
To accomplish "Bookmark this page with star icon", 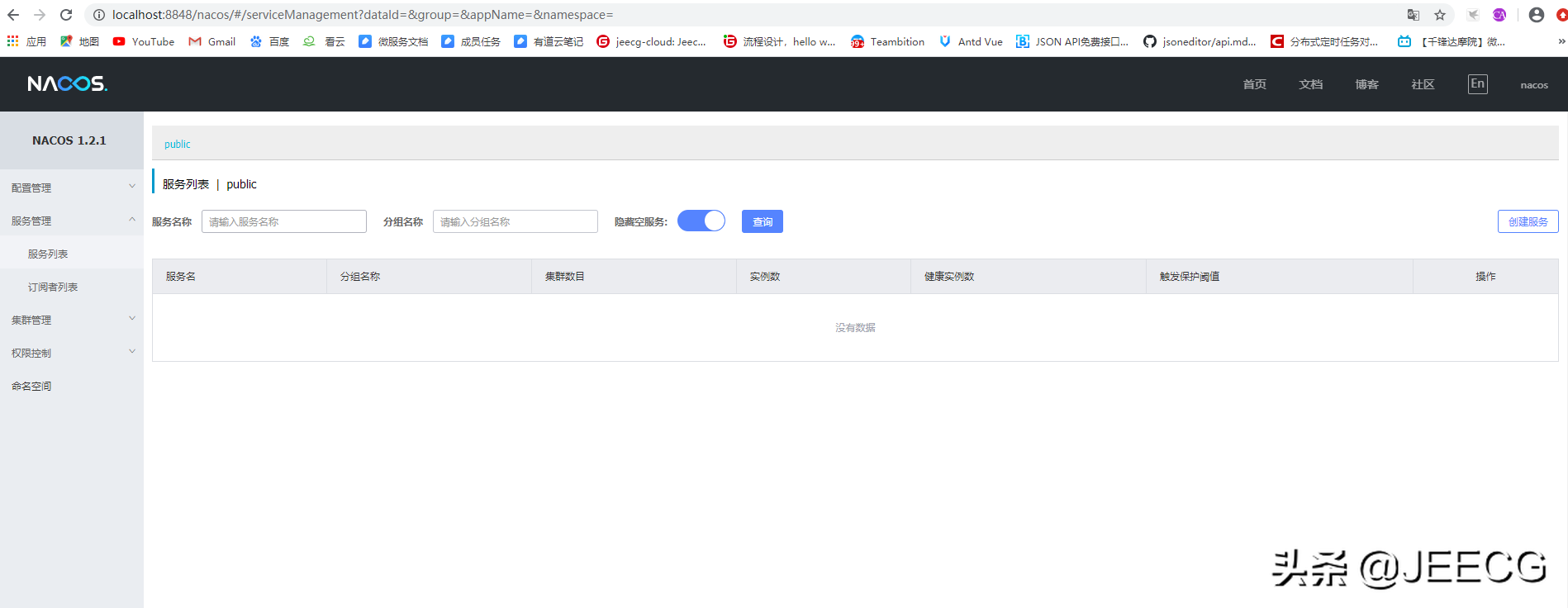I will click(x=1440, y=15).
